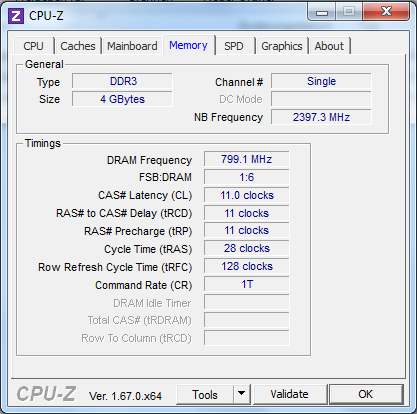The image size is (417, 414).
Task: Select the Memory tab
Action: pyautogui.click(x=188, y=45)
